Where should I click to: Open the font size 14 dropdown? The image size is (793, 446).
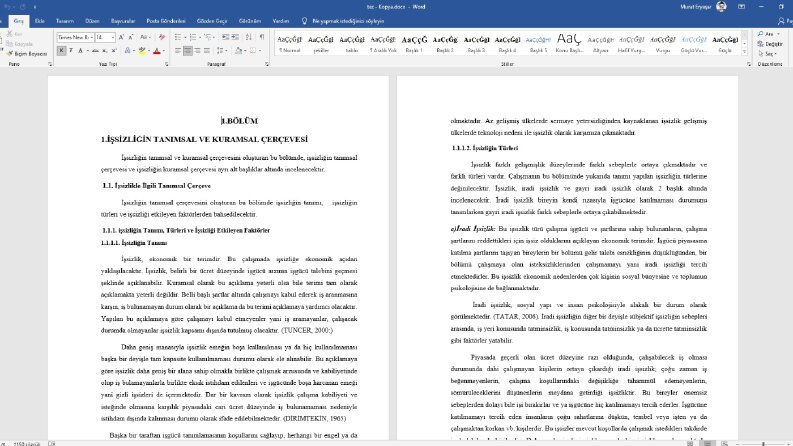(x=105, y=37)
